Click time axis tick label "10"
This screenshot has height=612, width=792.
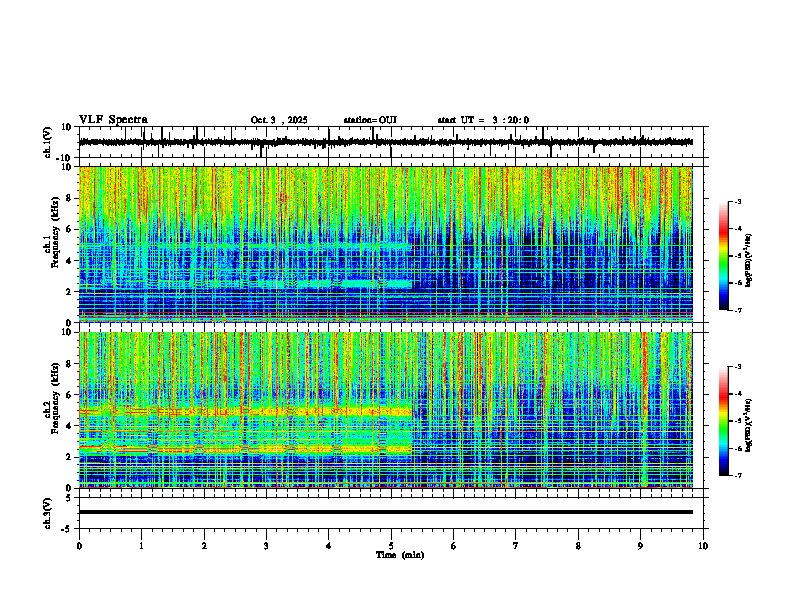point(703,546)
